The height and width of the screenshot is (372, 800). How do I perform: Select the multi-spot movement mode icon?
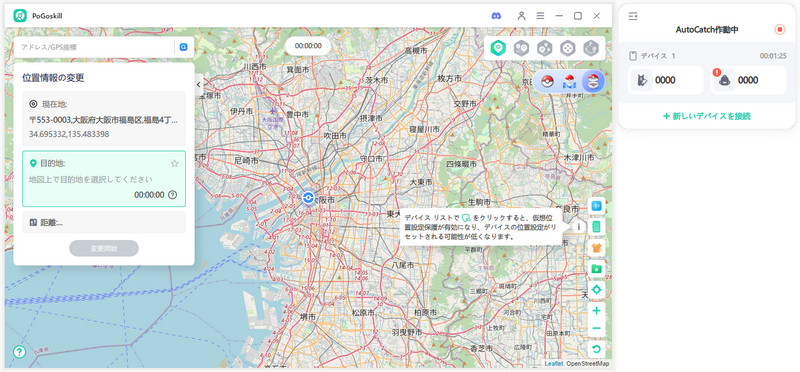pos(544,48)
